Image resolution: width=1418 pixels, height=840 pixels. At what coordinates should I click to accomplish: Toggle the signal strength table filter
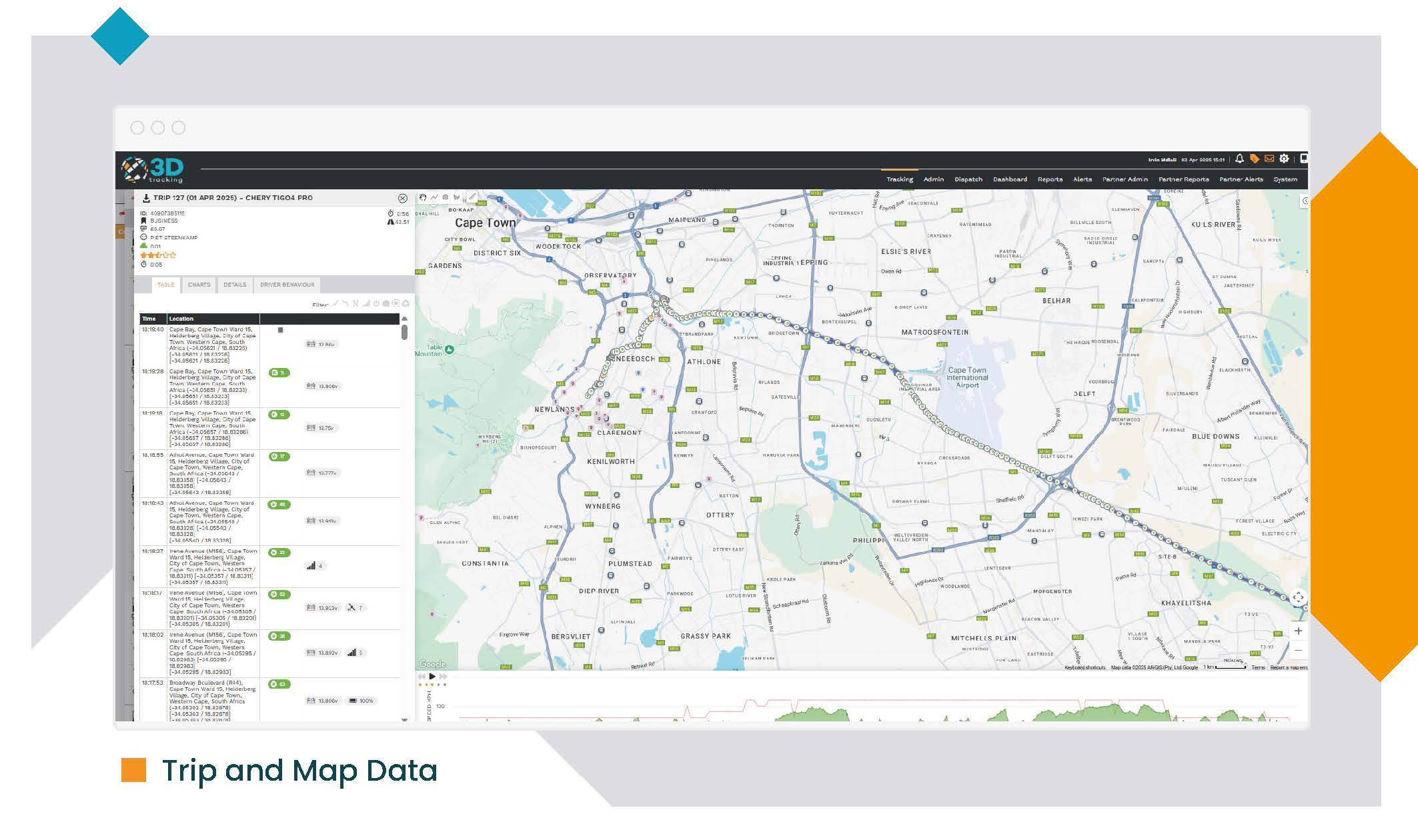point(366,304)
